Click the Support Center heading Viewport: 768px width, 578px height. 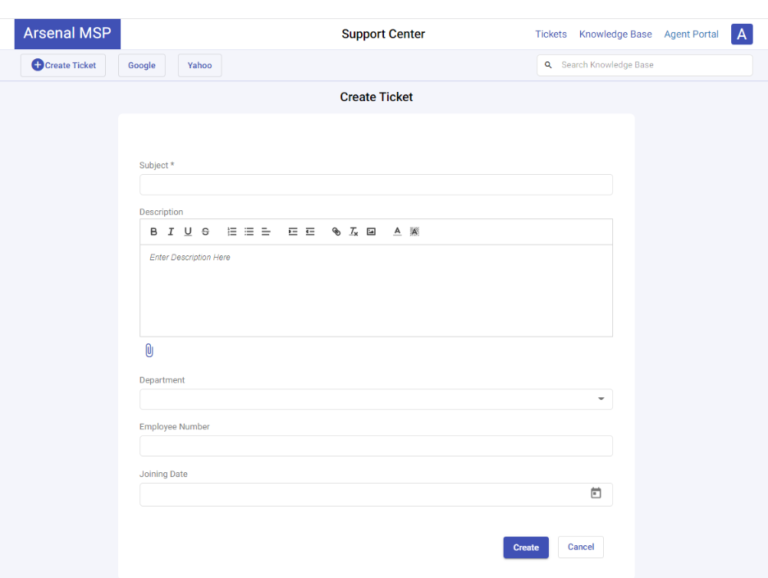(383, 34)
